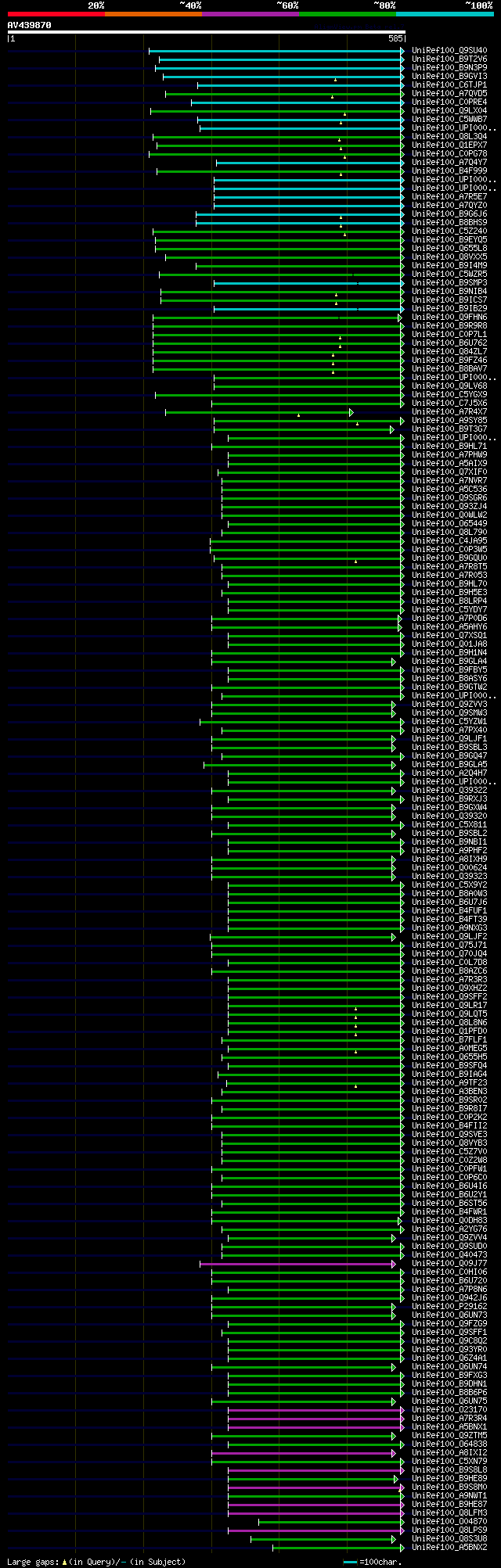
Task: Click the green alignment arrowhead for A7R4X7
Action: [351, 411]
